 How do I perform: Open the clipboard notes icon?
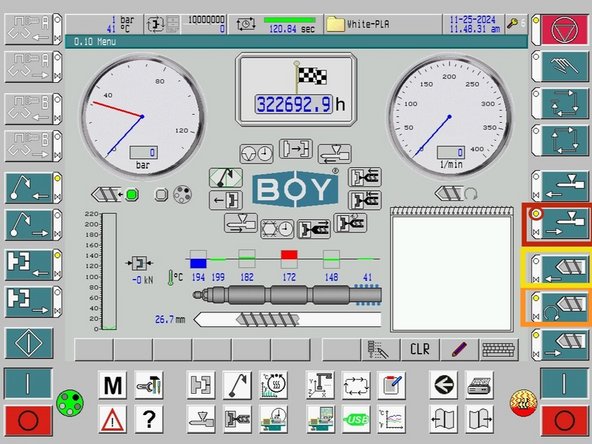click(x=392, y=385)
